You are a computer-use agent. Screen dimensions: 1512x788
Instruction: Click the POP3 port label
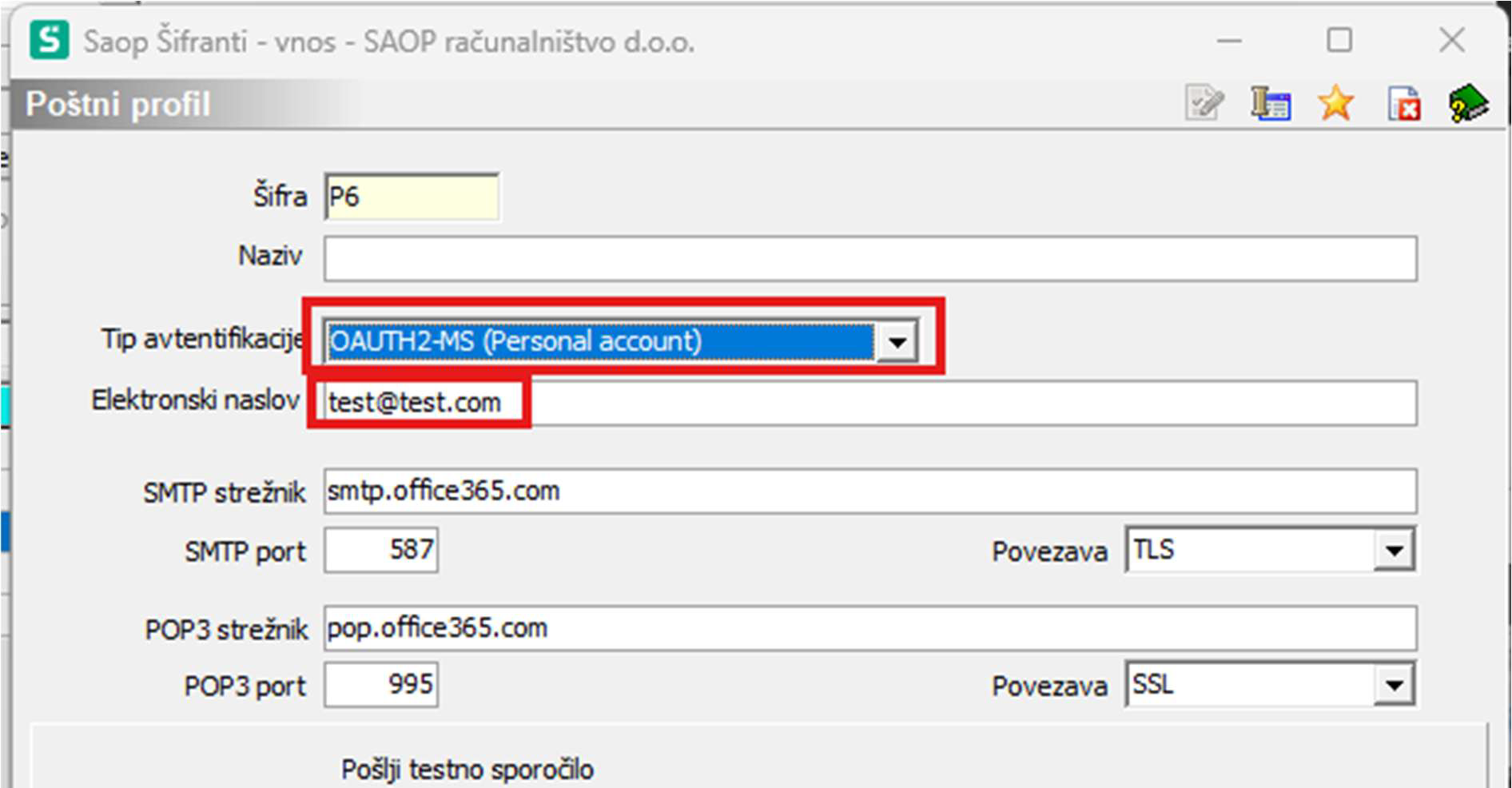[x=245, y=687]
